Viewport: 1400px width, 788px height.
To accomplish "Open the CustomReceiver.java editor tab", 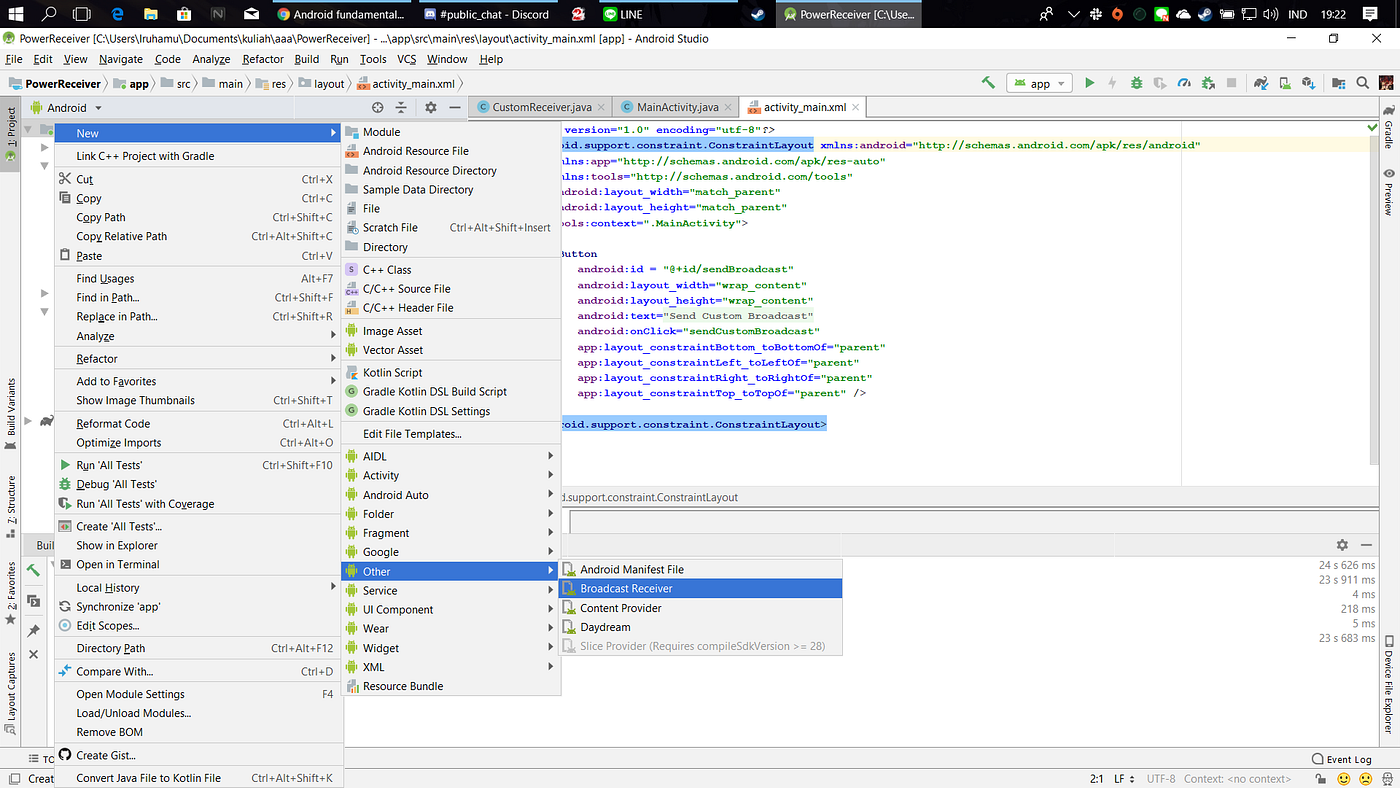I will (540, 107).
